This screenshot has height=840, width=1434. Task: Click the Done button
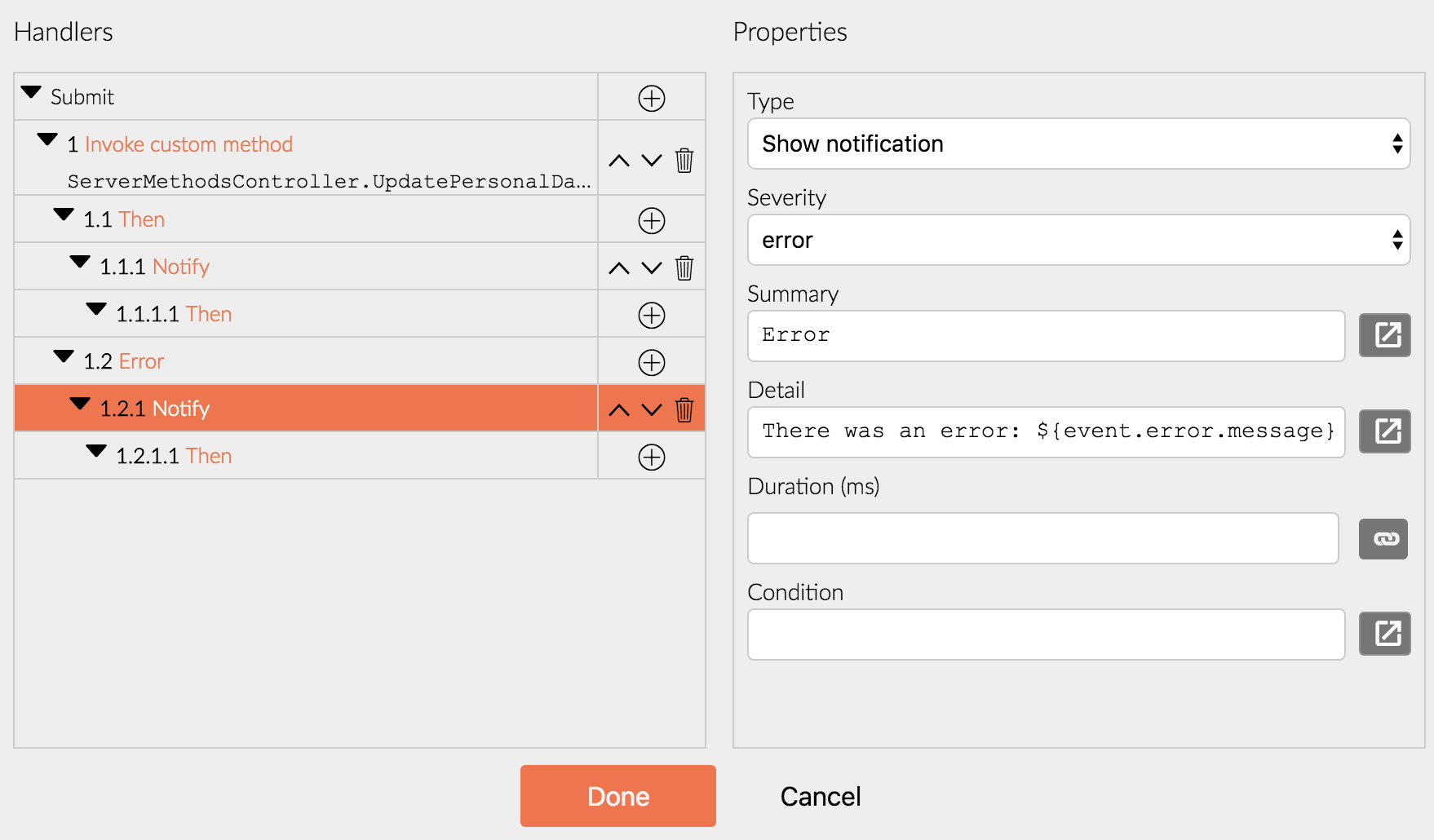pos(618,796)
